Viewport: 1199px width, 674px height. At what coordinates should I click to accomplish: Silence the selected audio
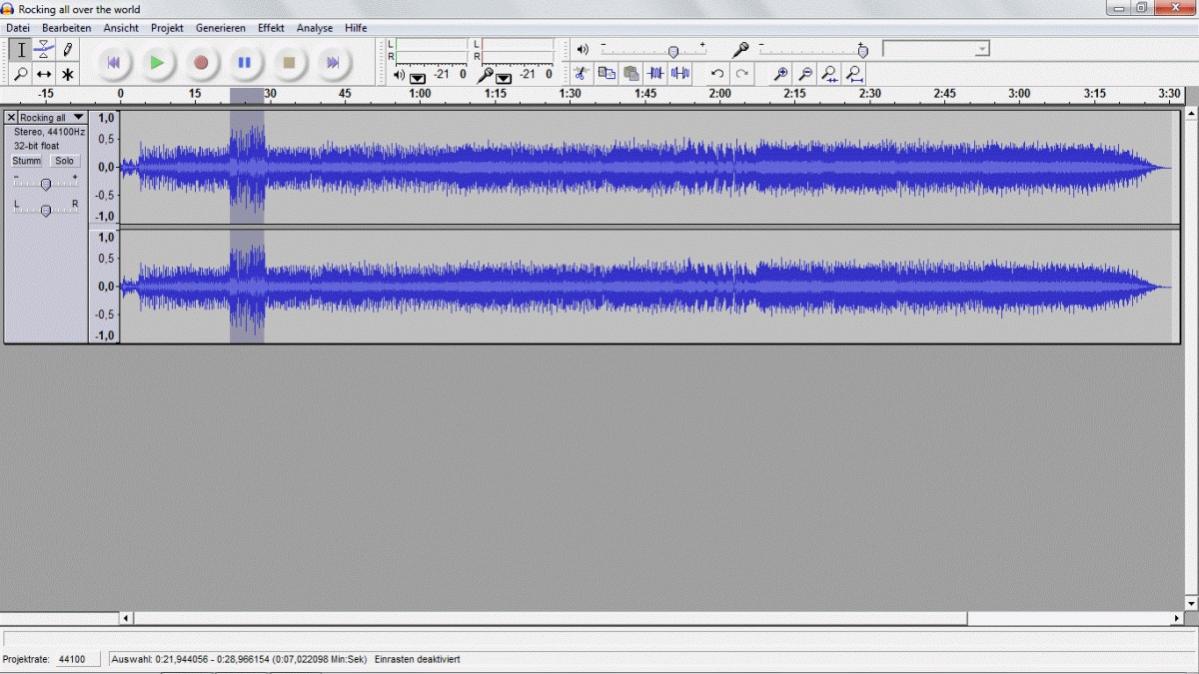point(680,73)
